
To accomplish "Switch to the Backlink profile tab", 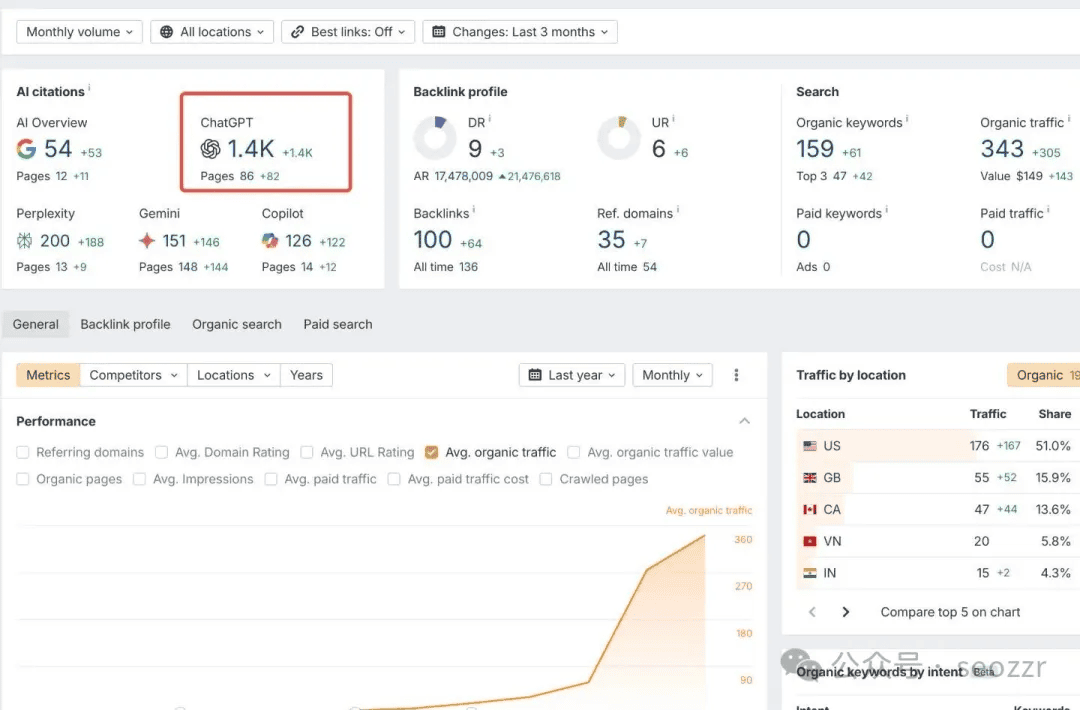I will [125, 324].
